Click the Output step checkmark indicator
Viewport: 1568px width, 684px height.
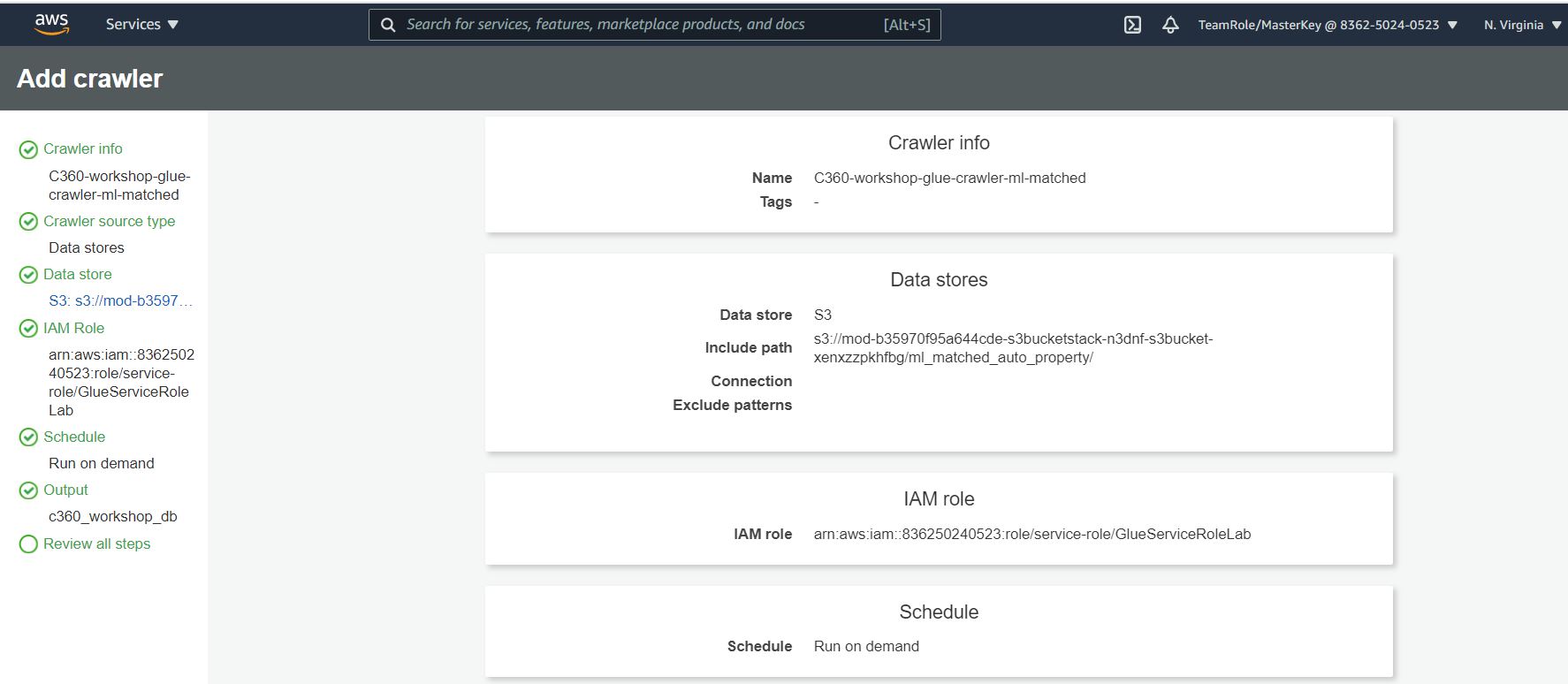click(x=28, y=490)
